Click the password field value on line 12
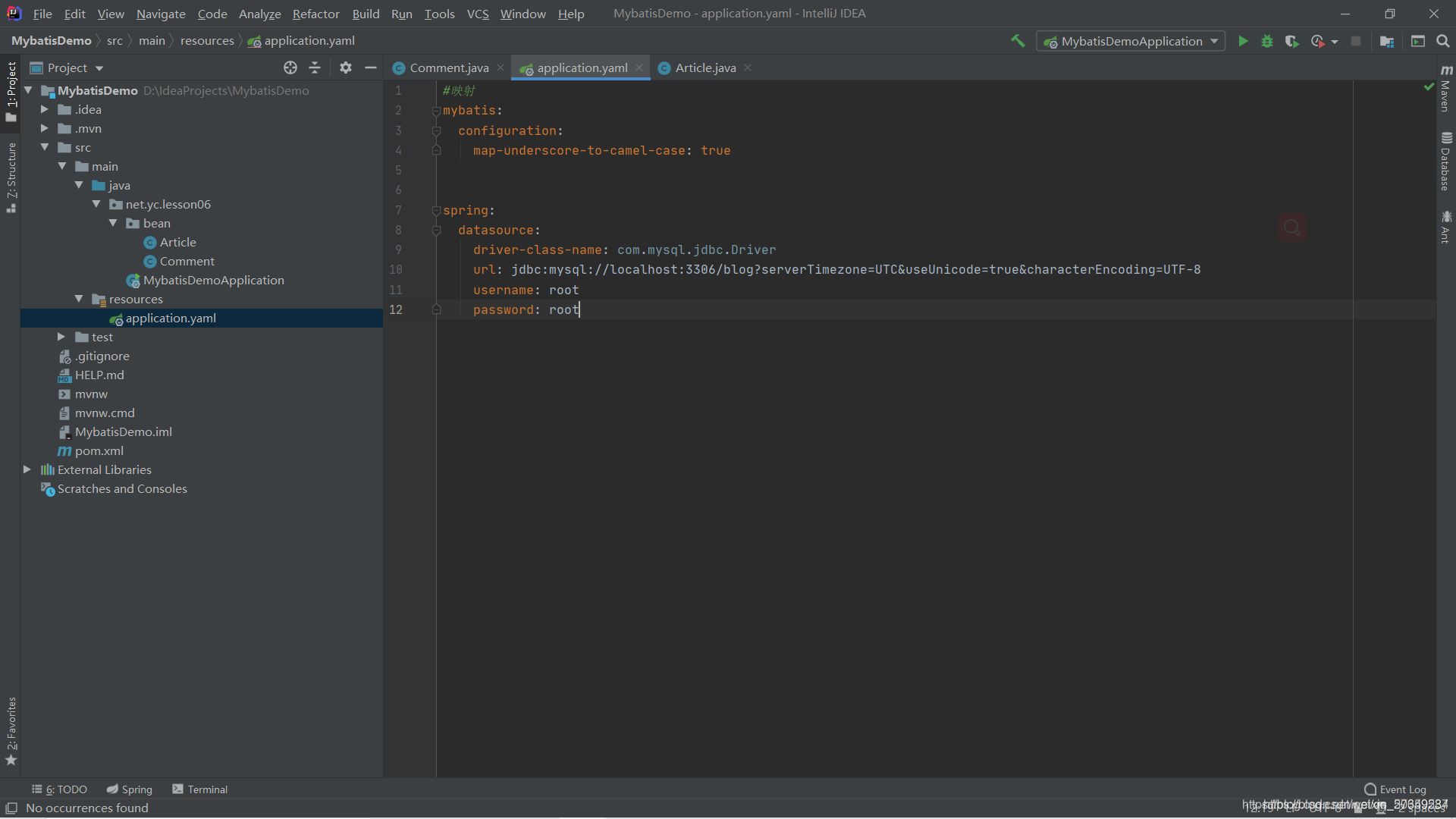Image resolution: width=1456 pixels, height=819 pixels. (563, 309)
